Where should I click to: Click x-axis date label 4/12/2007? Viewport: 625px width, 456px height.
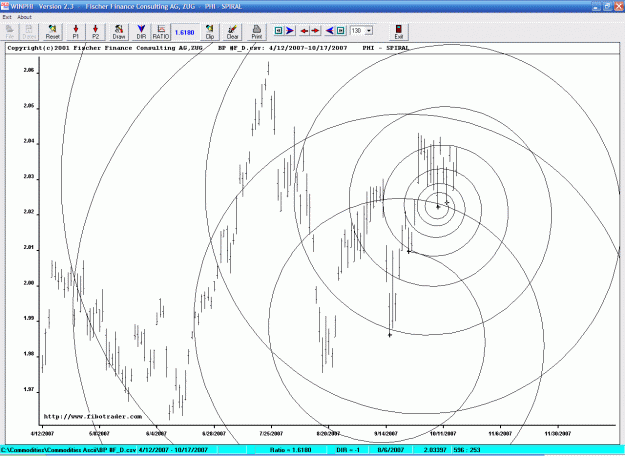(x=42, y=434)
